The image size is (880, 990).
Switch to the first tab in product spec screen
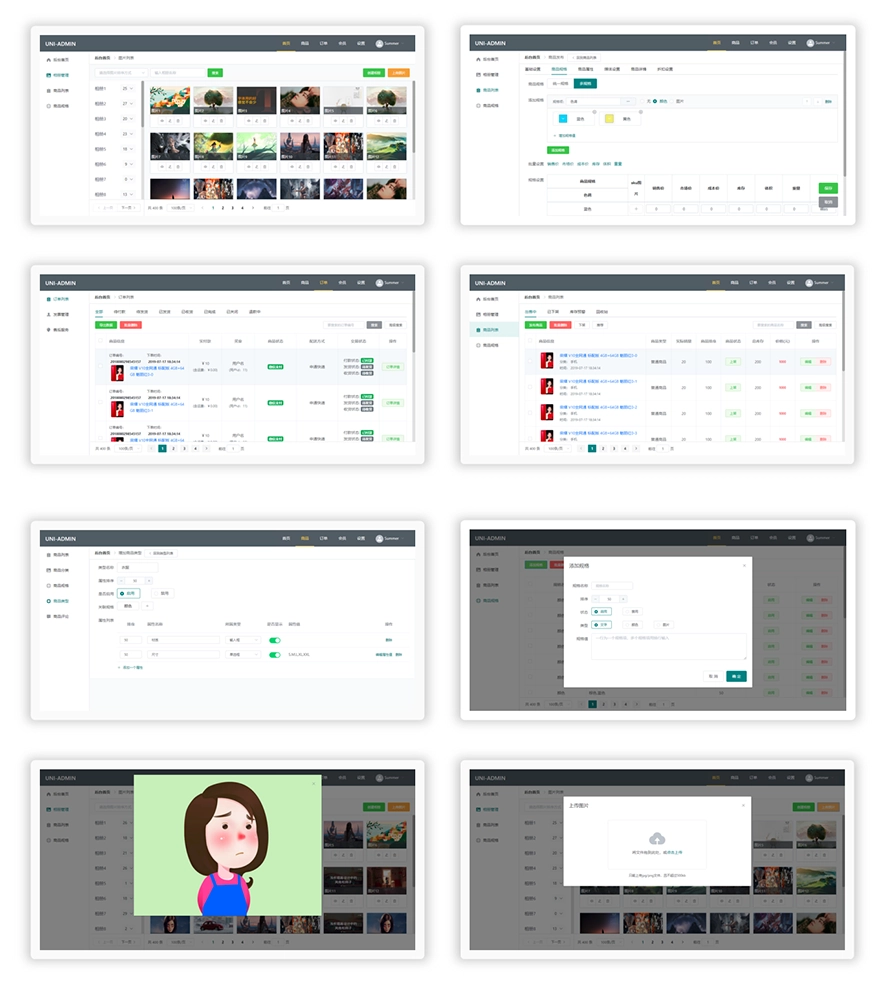click(x=533, y=69)
